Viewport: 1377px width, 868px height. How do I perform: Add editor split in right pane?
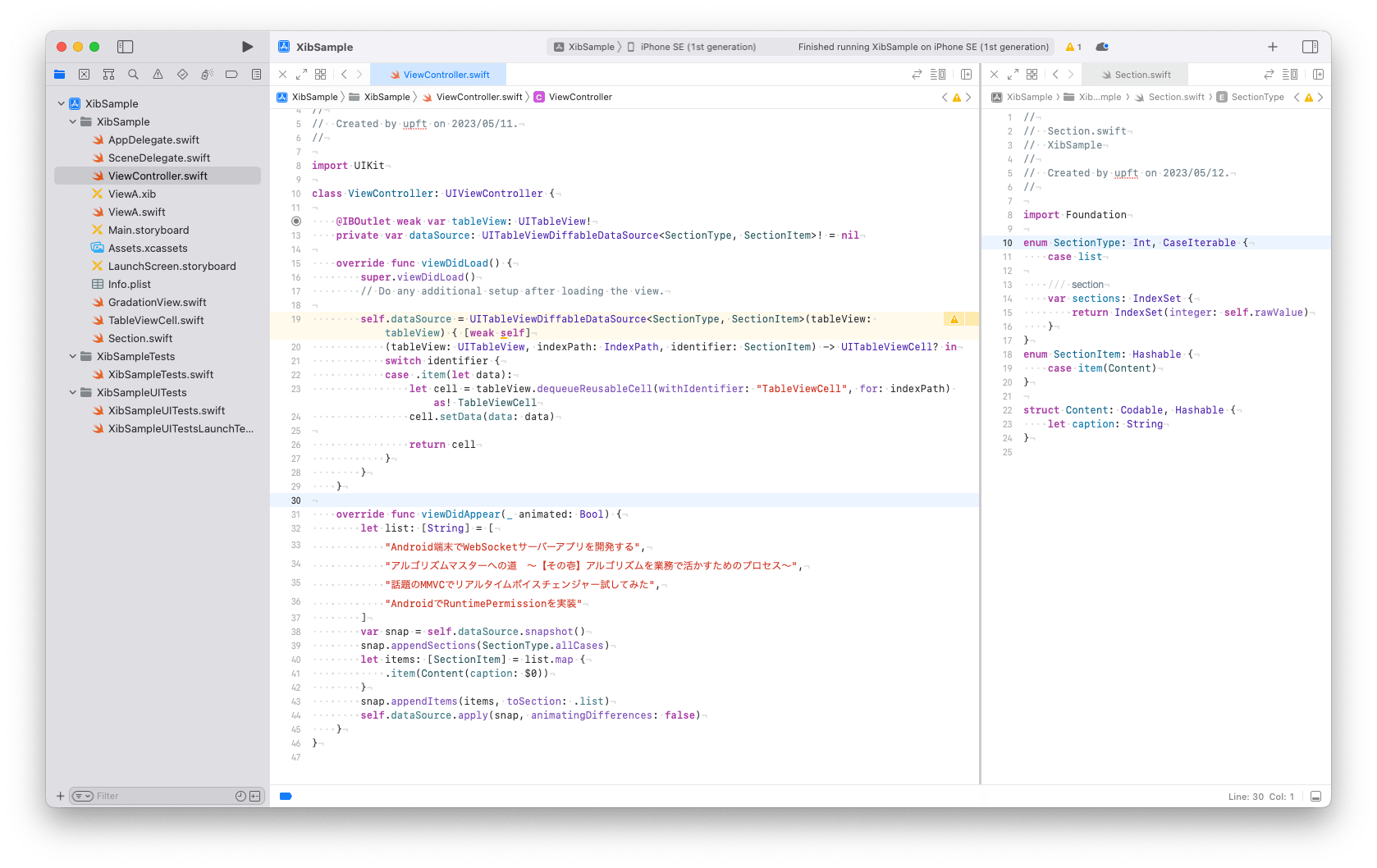pyautogui.click(x=1319, y=75)
